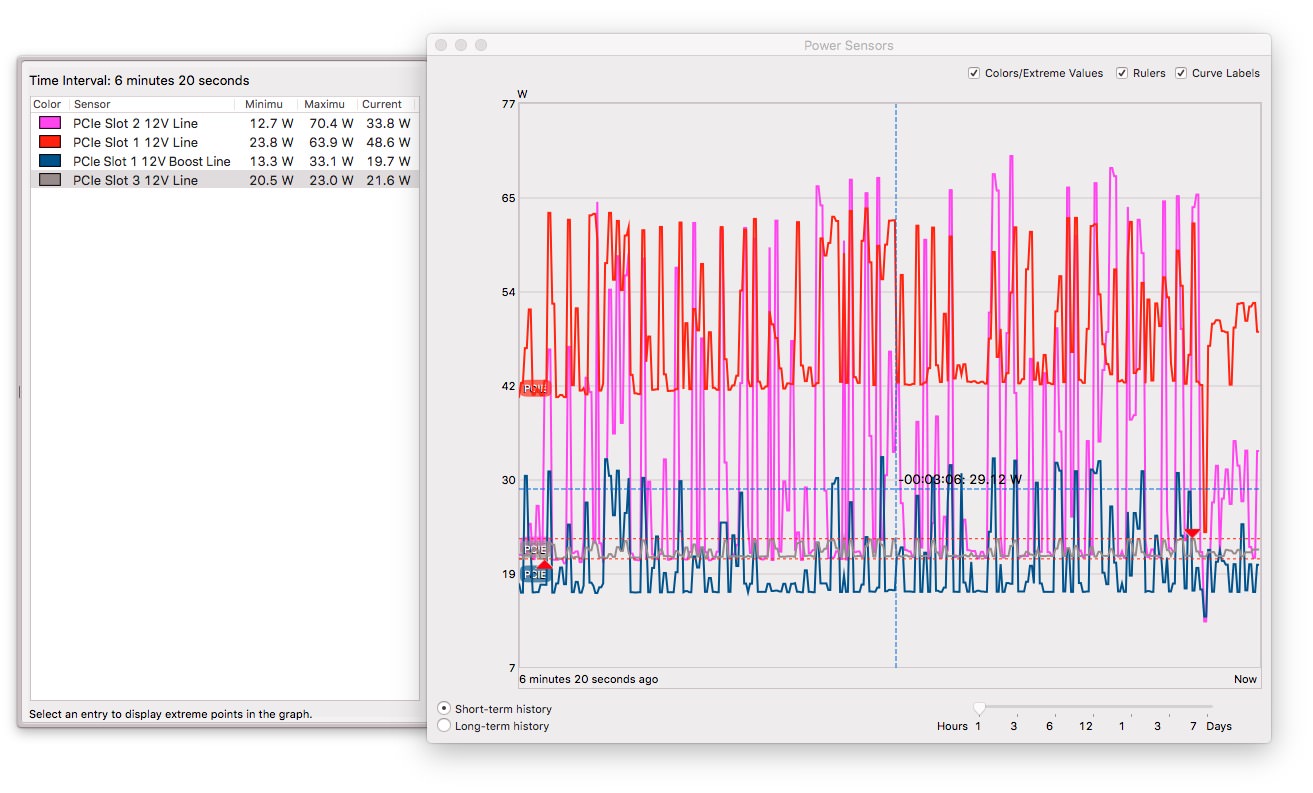This screenshot has width=1313, height=793.
Task: Click the red maximum marker triangle near 23 W
Action: pyautogui.click(x=1191, y=534)
